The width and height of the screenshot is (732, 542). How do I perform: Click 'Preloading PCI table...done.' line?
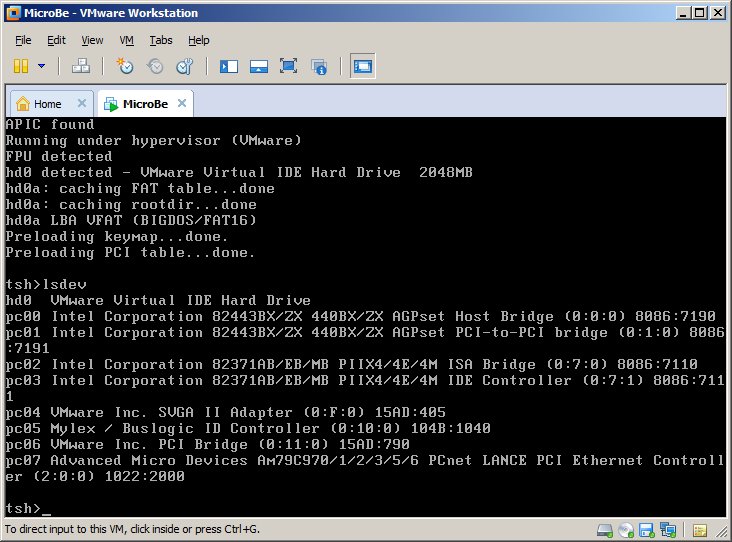(130, 252)
